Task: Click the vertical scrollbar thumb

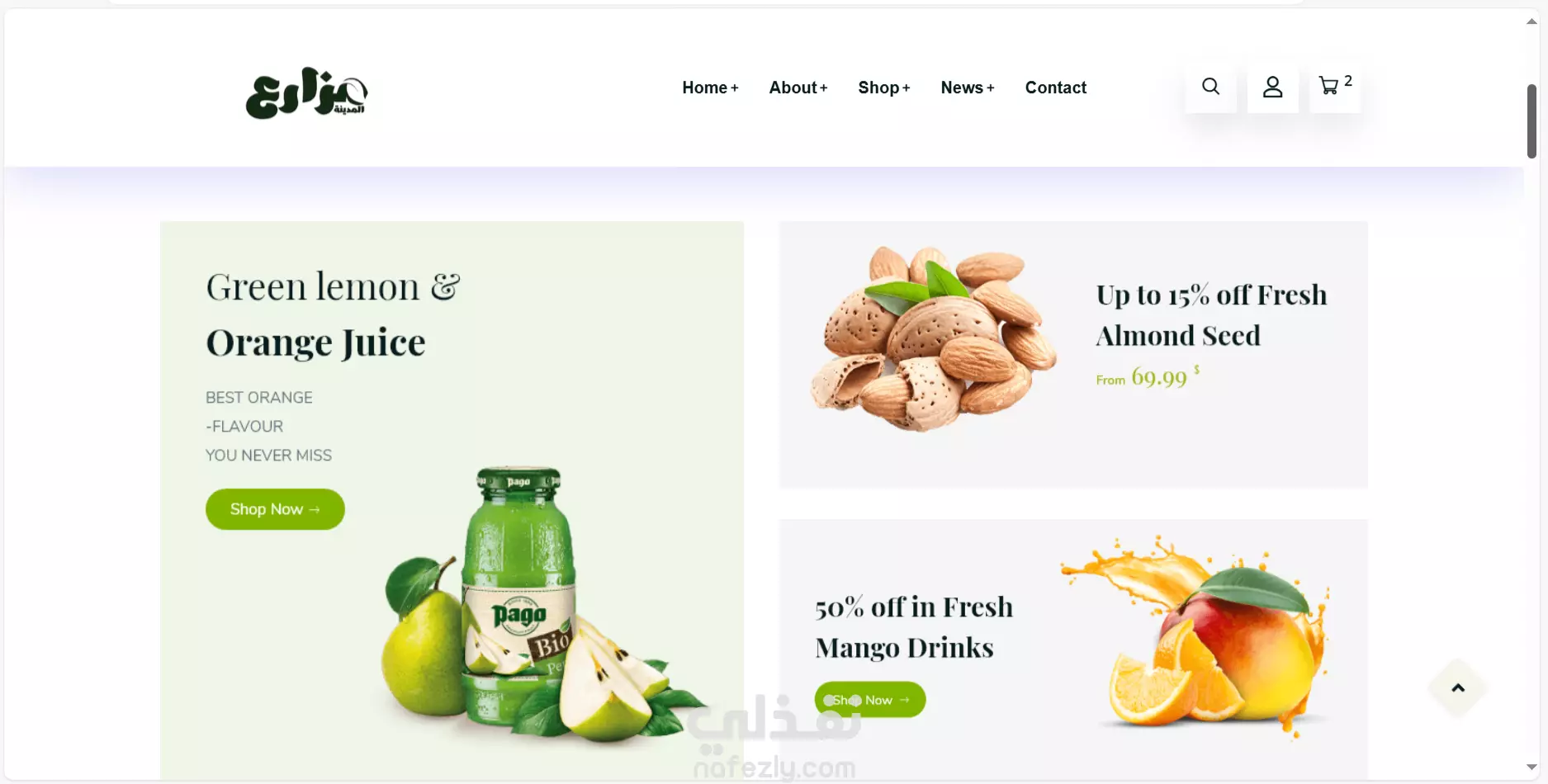Action: coord(1531,120)
